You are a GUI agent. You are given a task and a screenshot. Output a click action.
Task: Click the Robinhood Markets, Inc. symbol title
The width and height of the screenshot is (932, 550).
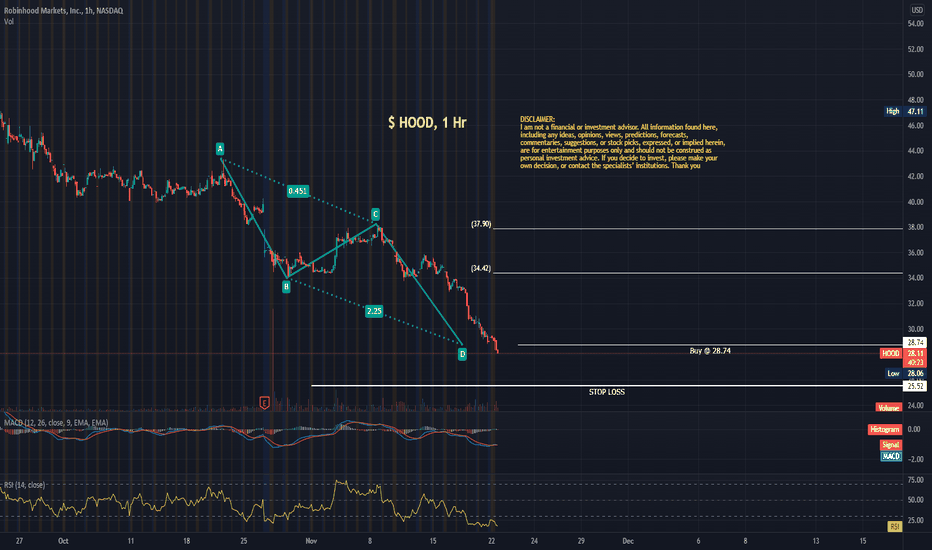(64, 11)
